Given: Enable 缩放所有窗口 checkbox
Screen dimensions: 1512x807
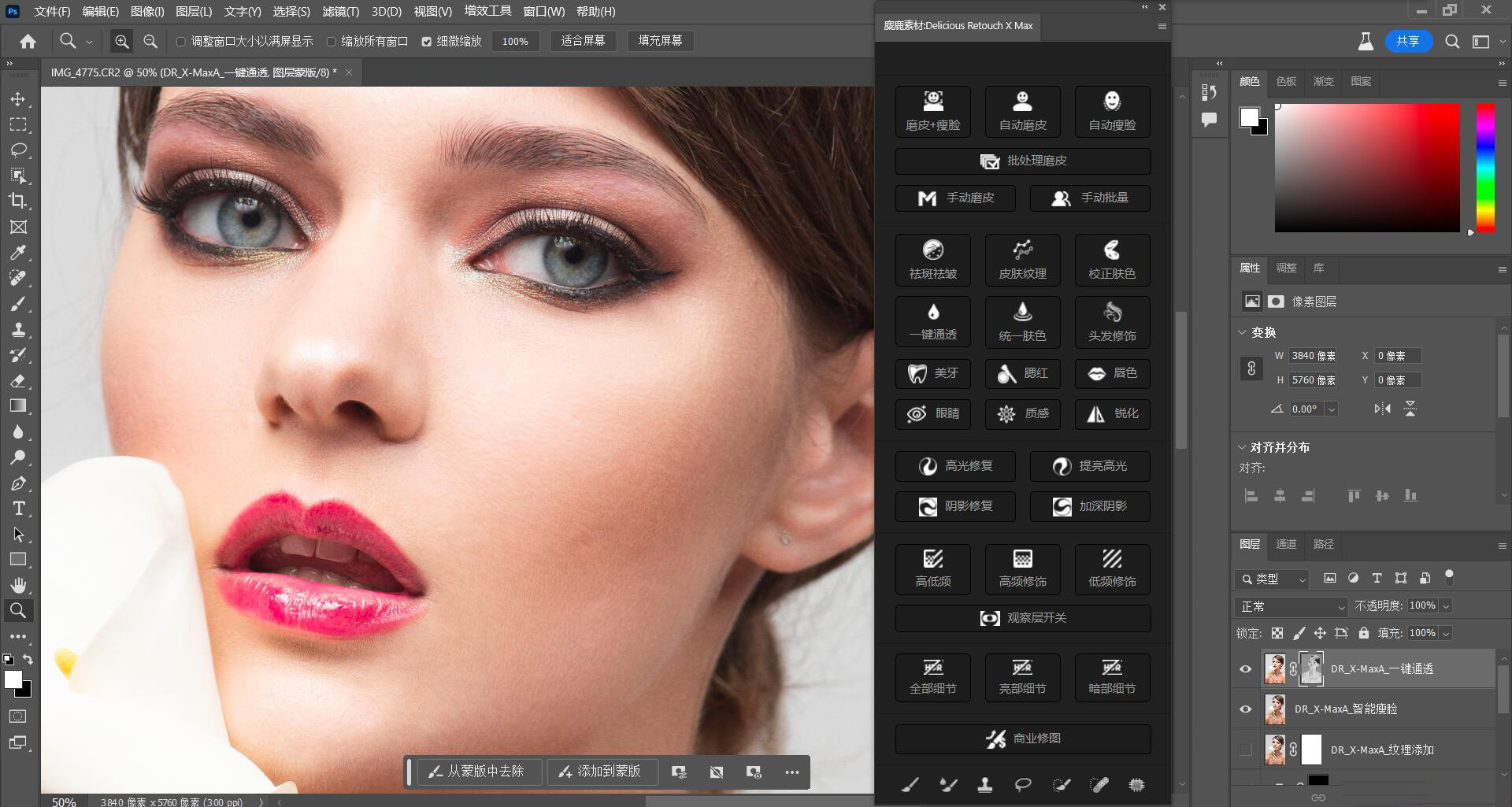Looking at the screenshot, I should [x=332, y=42].
